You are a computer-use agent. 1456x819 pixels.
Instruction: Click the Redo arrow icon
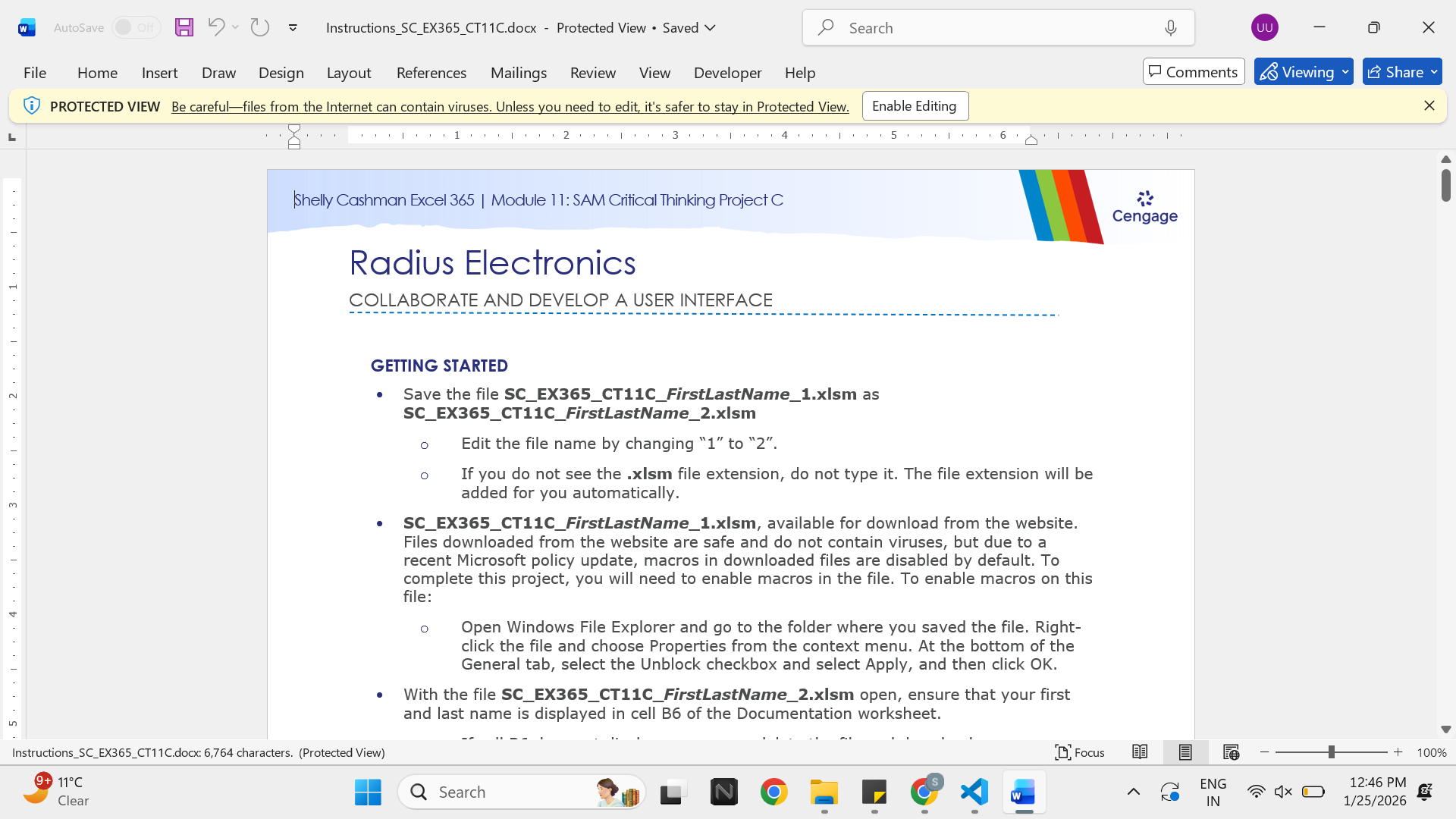pos(260,27)
